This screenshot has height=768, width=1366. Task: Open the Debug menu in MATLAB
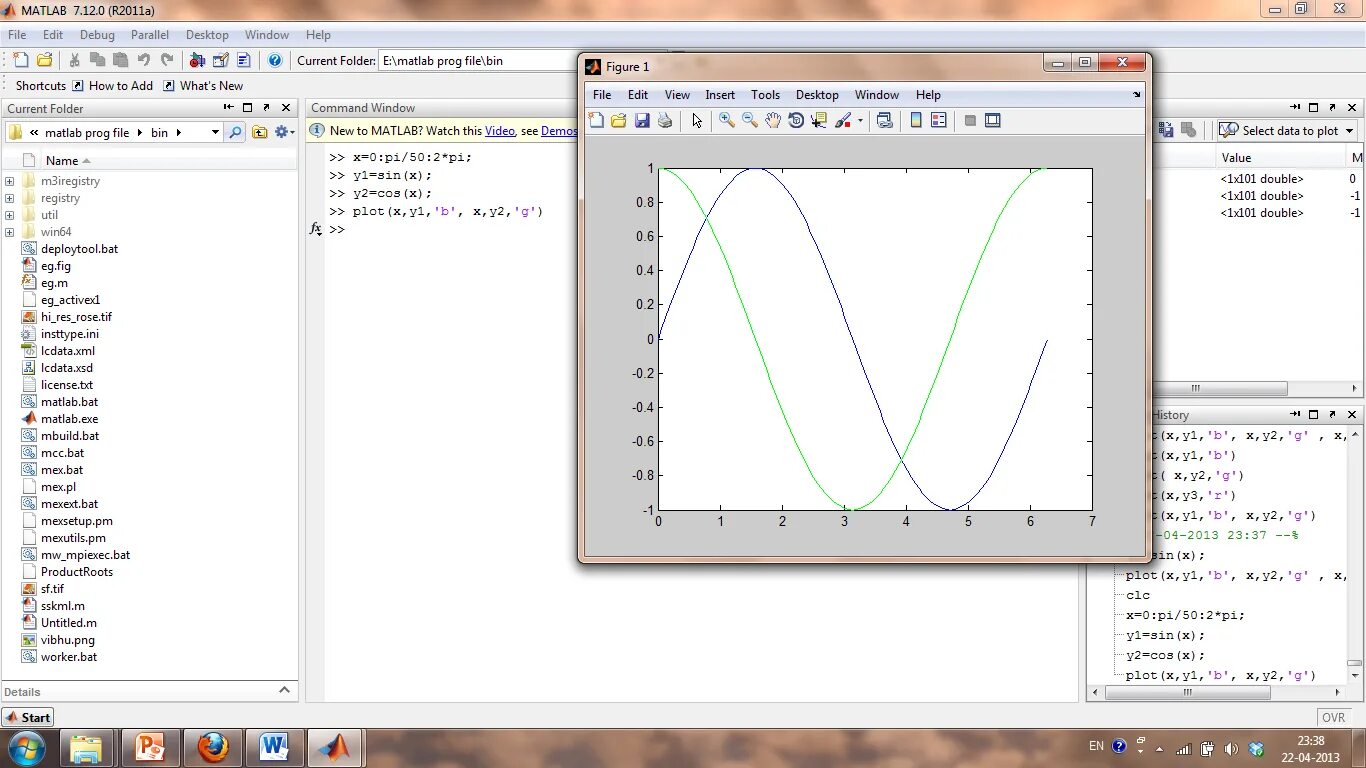(x=97, y=35)
